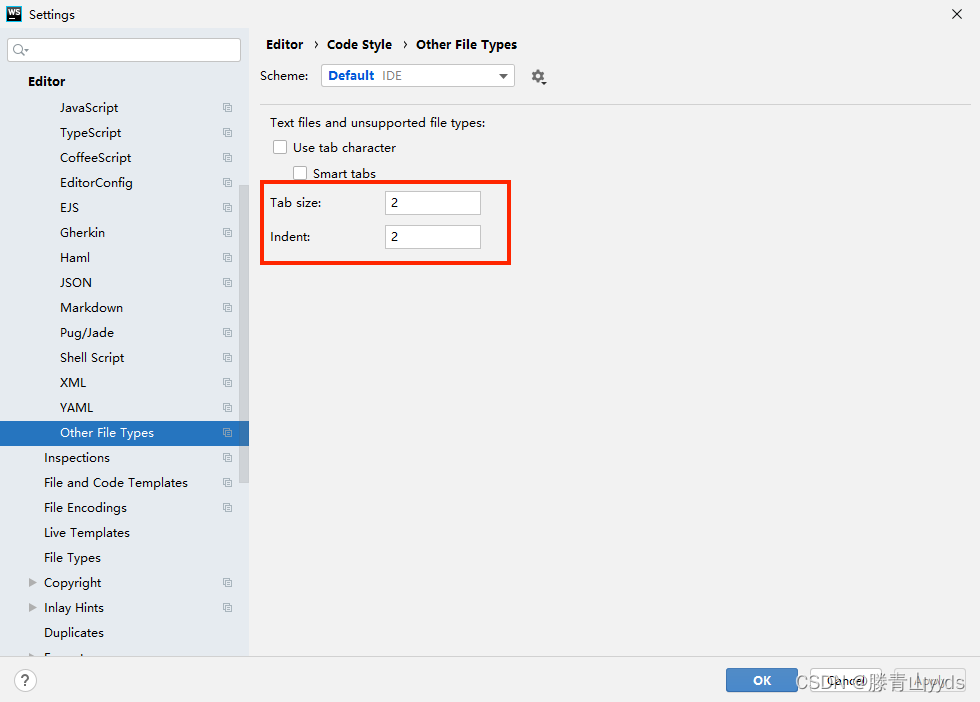Image resolution: width=980 pixels, height=702 pixels.
Task: Click the icon beside TypeScript entry
Action: click(x=228, y=132)
